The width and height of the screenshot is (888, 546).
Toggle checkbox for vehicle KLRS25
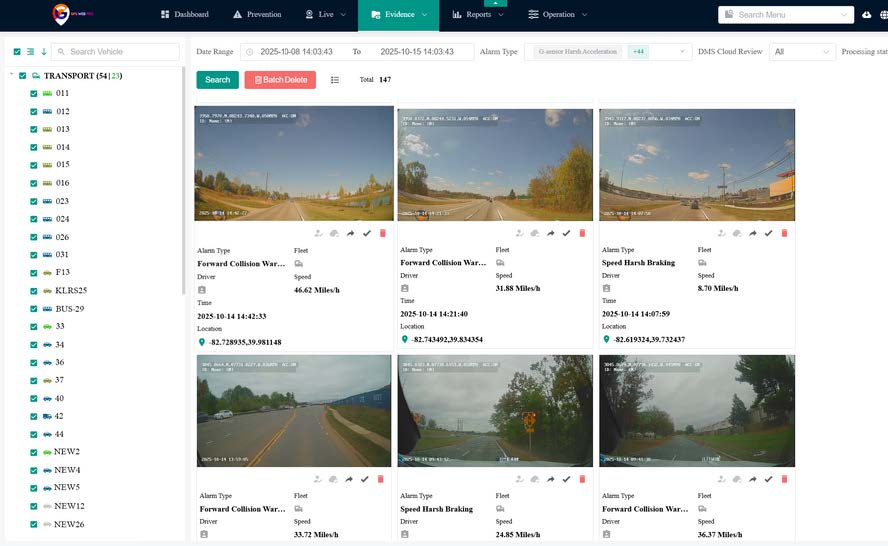coord(34,290)
